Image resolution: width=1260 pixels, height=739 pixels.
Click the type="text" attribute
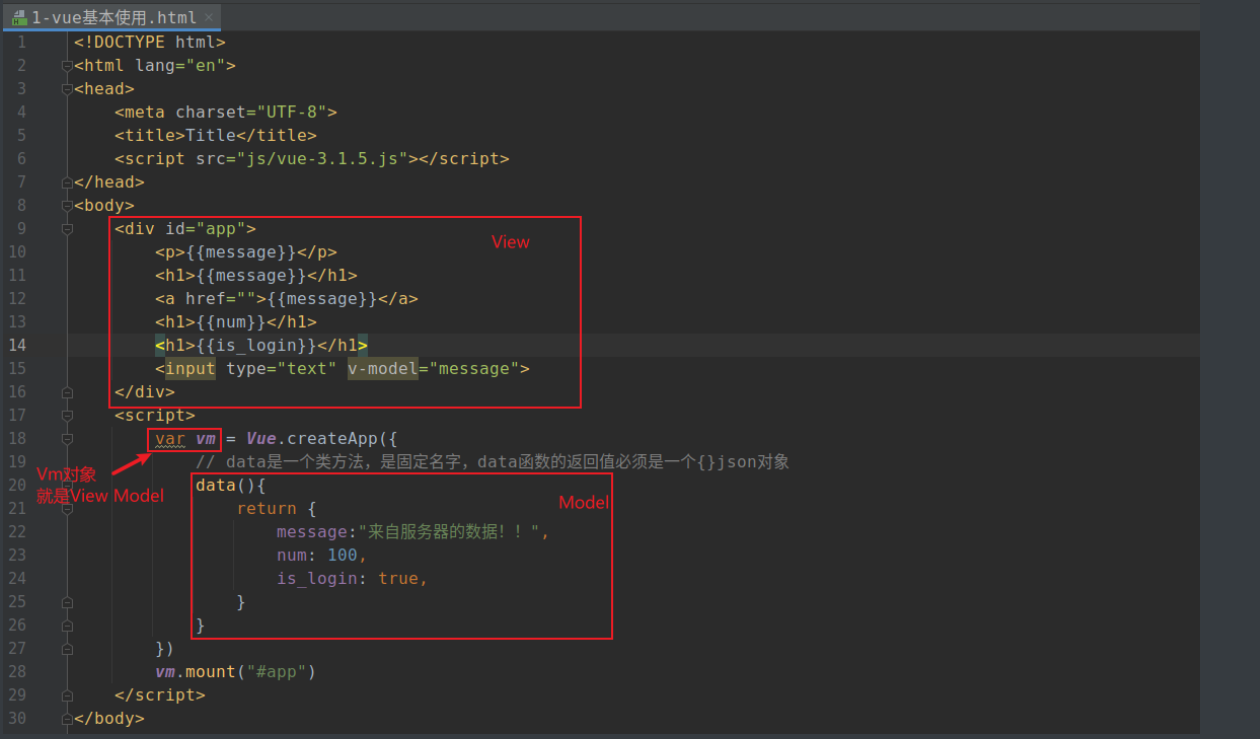click(x=282, y=369)
